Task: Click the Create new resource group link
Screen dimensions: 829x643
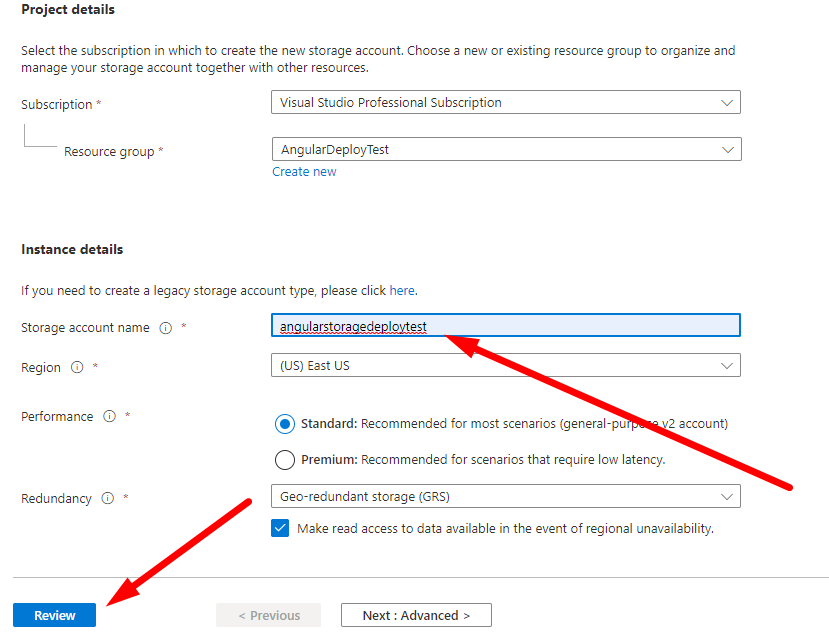Action: point(304,172)
